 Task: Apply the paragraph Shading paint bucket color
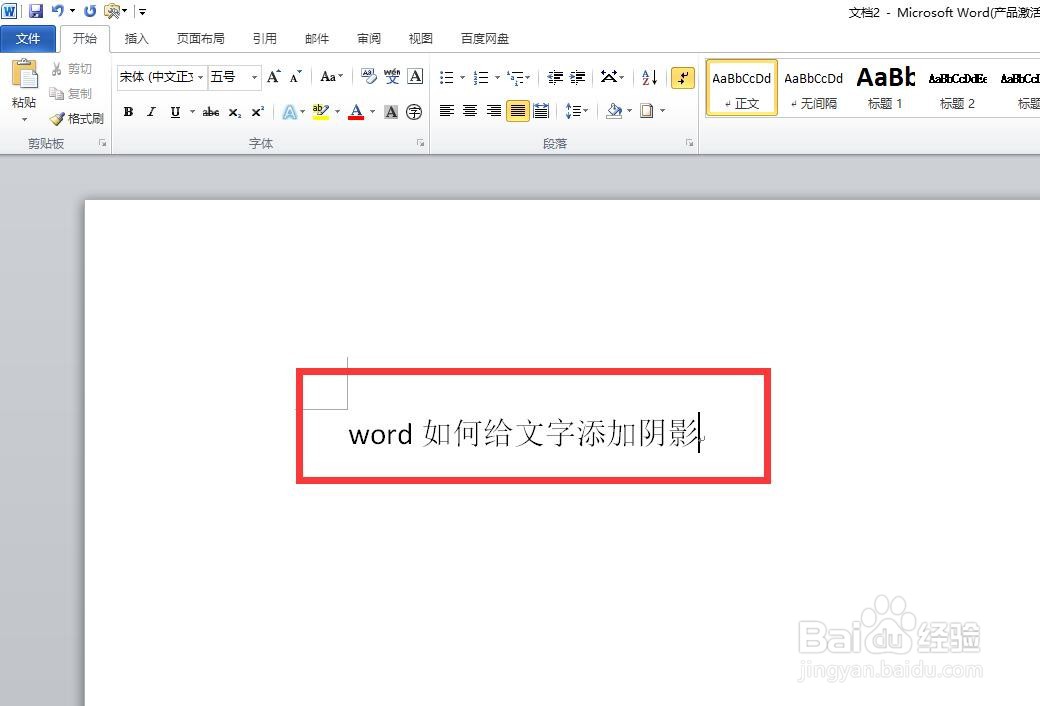click(x=614, y=111)
